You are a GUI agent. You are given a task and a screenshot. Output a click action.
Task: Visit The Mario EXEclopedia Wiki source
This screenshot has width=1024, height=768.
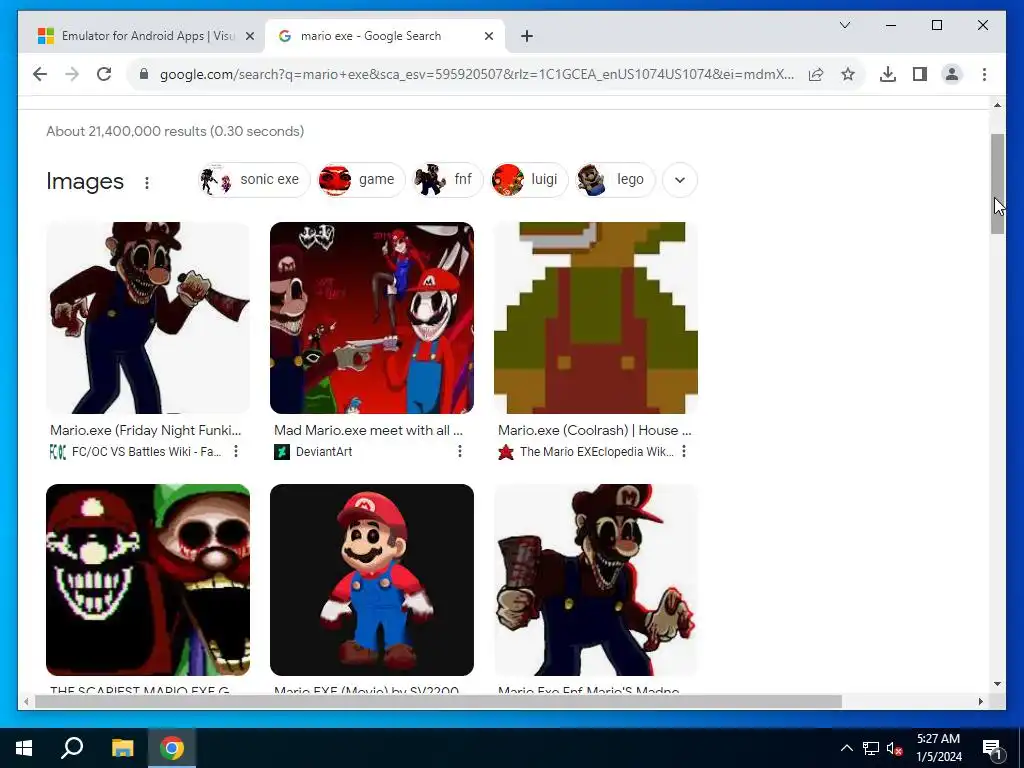(x=586, y=451)
